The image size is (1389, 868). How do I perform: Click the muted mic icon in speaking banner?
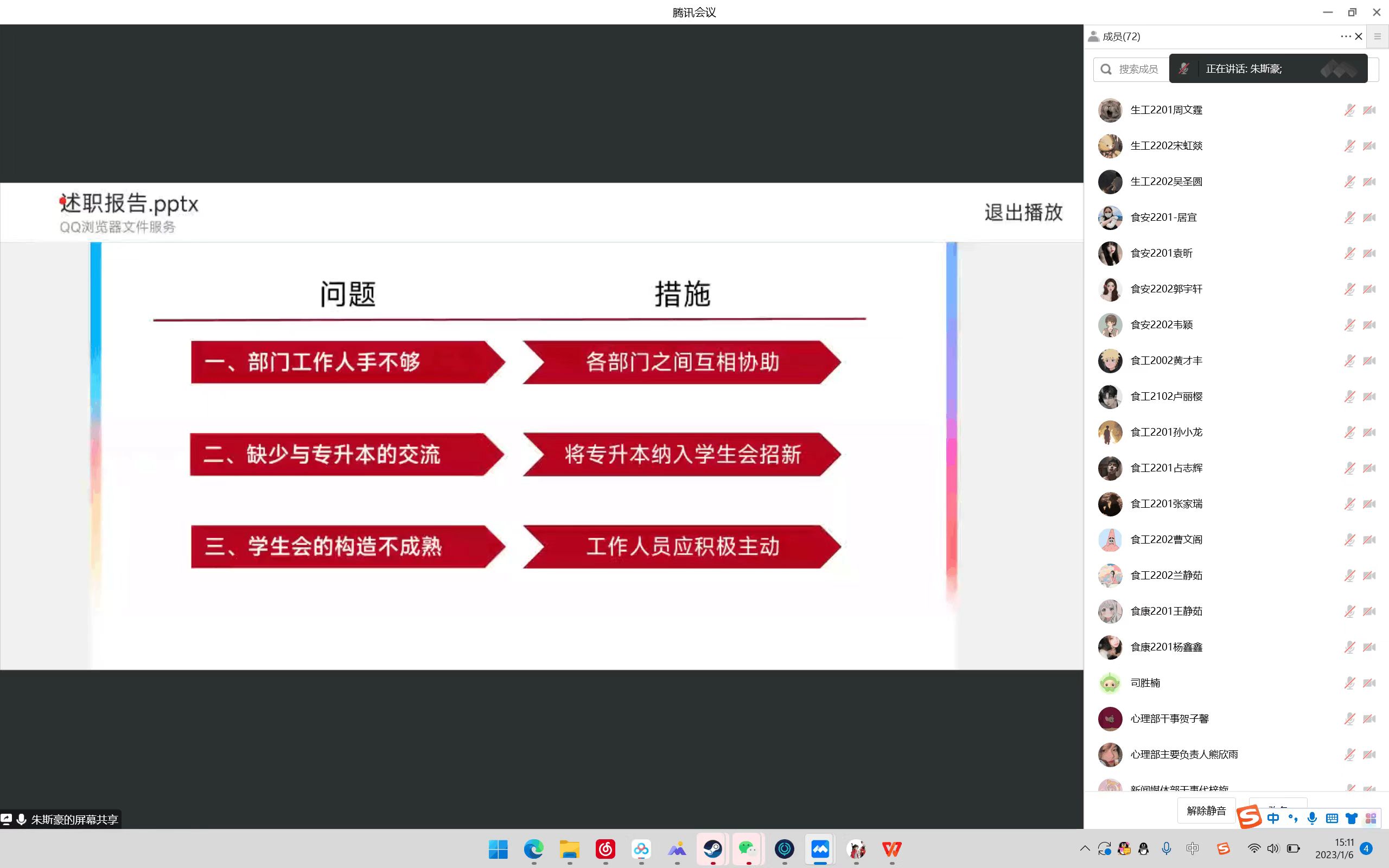coord(1183,69)
